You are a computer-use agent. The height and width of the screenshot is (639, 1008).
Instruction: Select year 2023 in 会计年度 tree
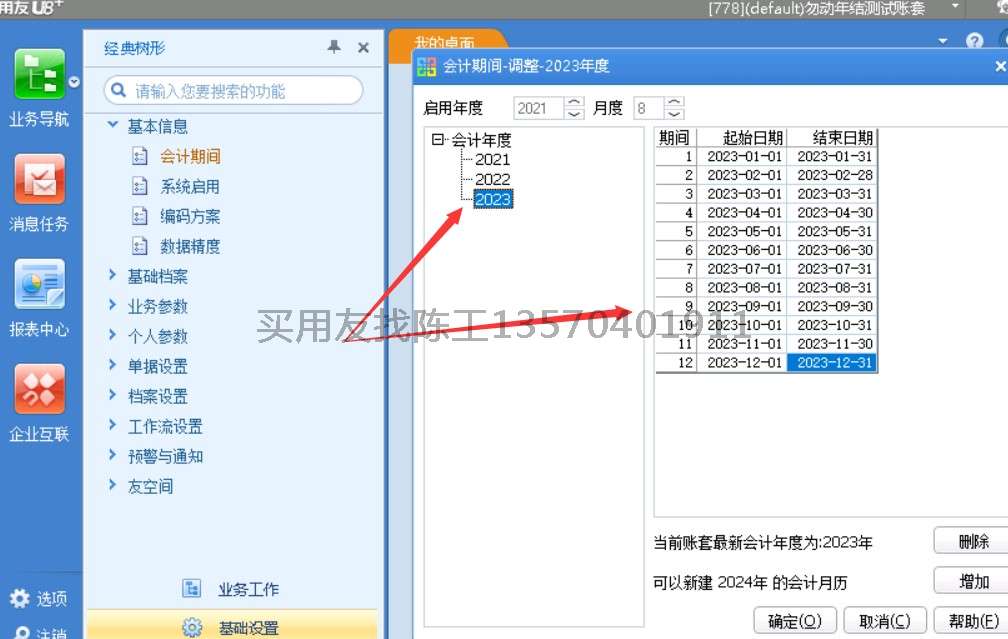pyautogui.click(x=493, y=199)
